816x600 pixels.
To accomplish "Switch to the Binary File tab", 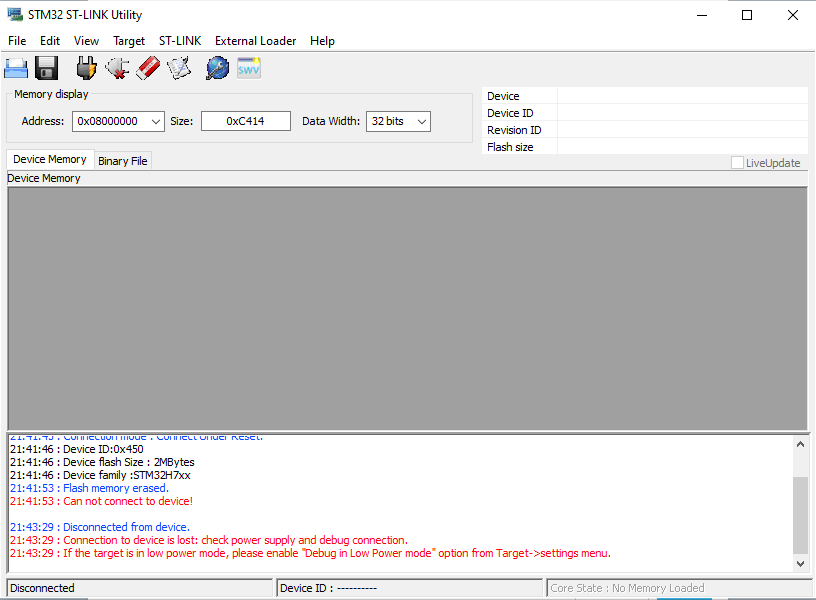I will coord(123,161).
